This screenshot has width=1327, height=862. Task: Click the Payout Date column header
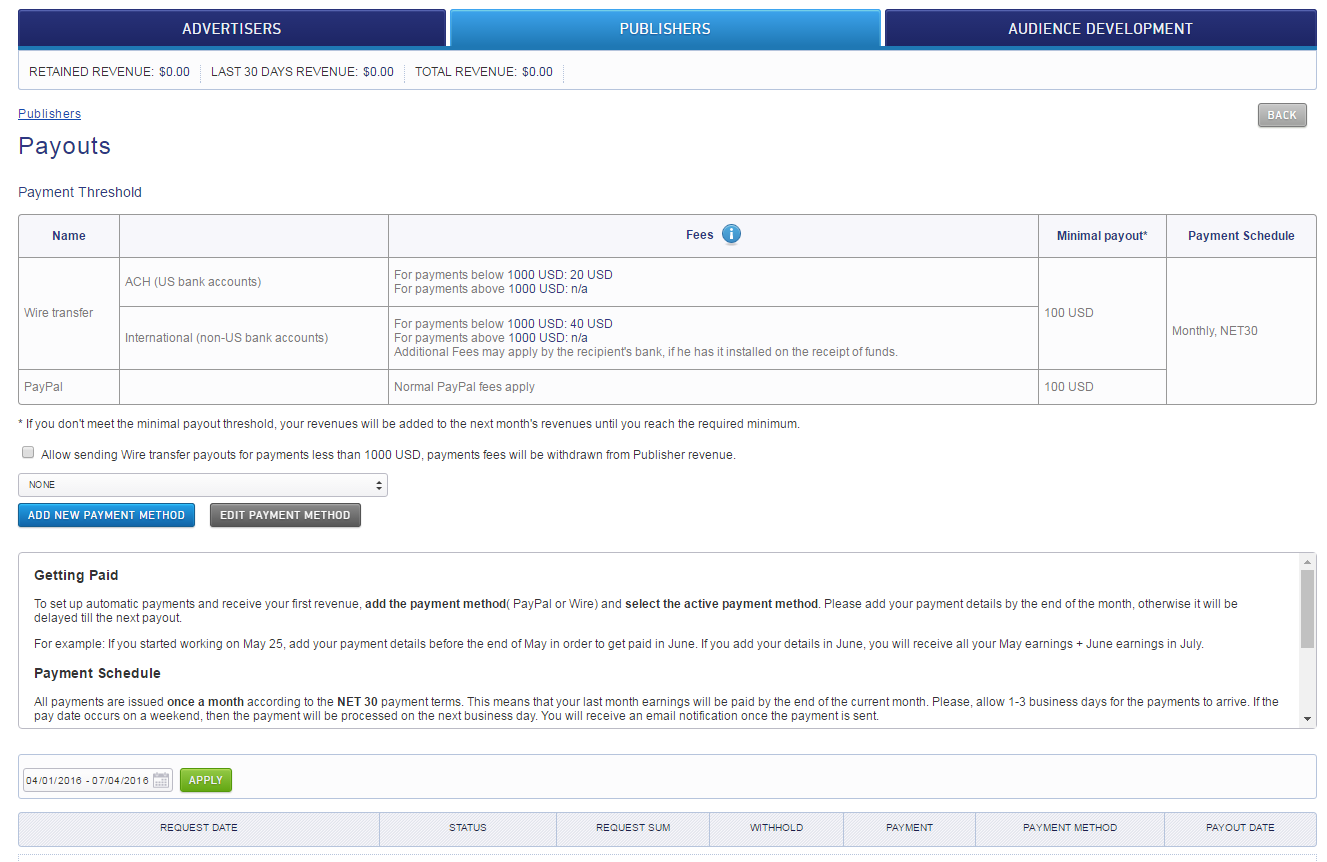[1240, 828]
